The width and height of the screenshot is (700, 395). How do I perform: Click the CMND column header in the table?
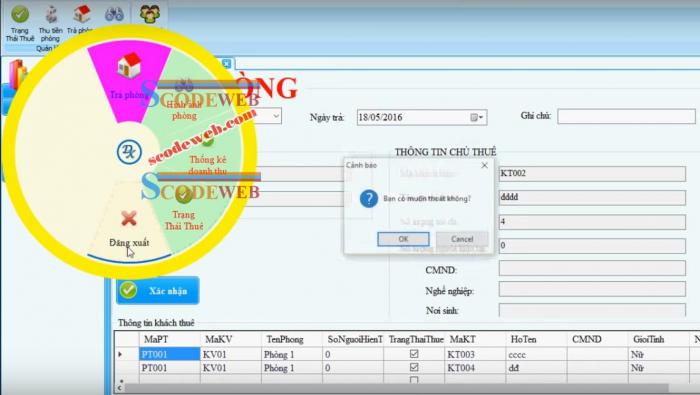598,339
